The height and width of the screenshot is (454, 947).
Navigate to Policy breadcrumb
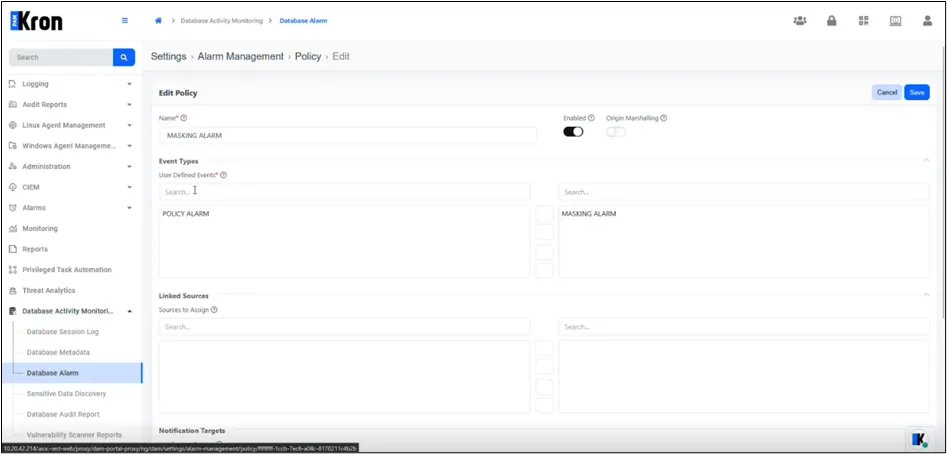[x=308, y=56]
